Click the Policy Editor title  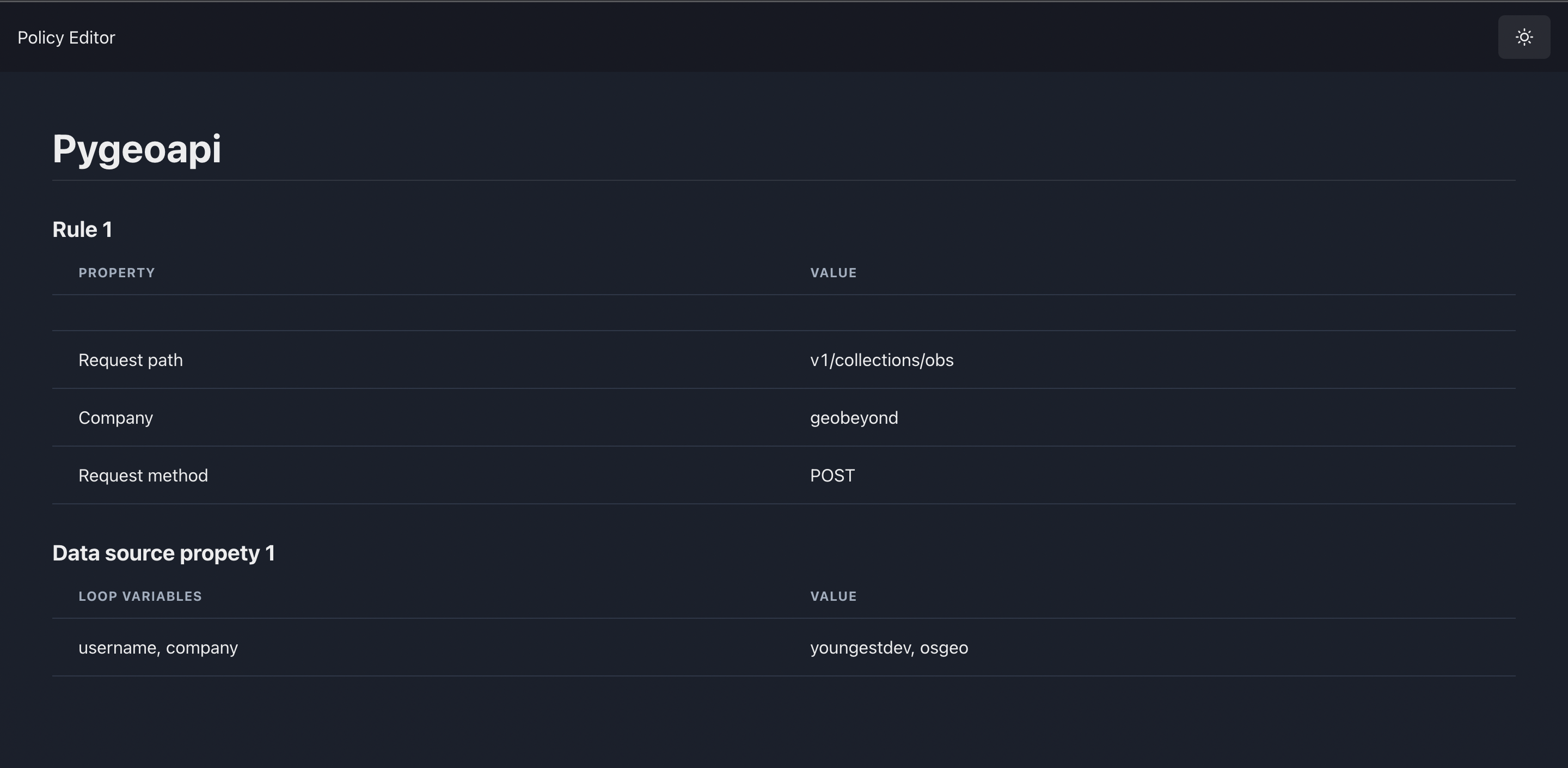pos(66,38)
